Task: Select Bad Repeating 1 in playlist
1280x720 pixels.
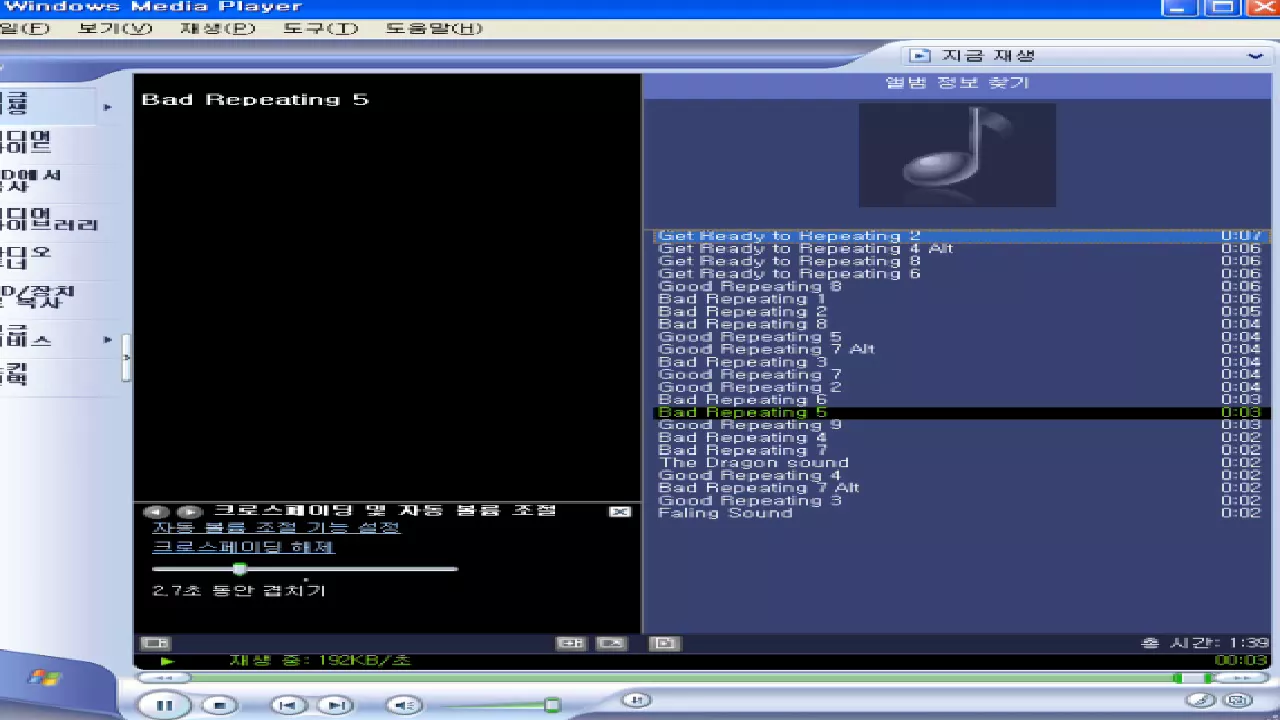Action: (x=961, y=299)
